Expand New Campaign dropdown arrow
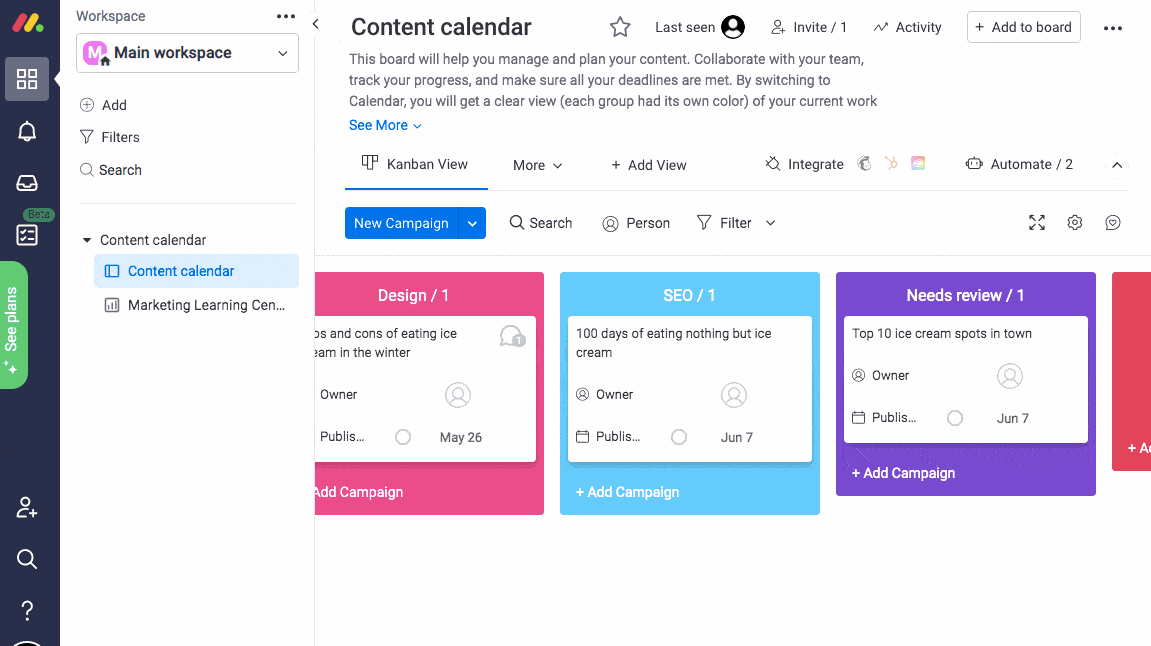The height and width of the screenshot is (646, 1151). pyautogui.click(x=473, y=223)
